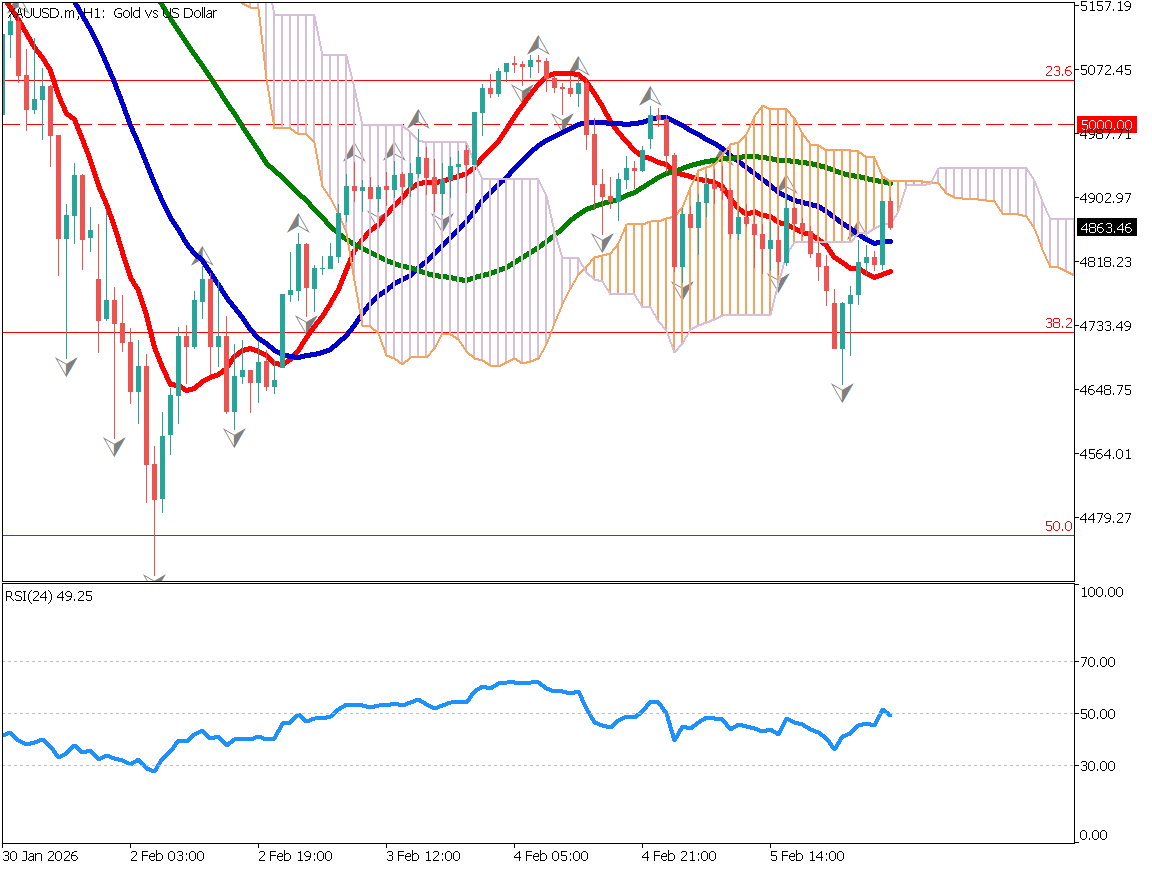Click the fractal arrow below the lowest candle wick
Image resolution: width=1152 pixels, height=870 pixels.
pyautogui.click(x=155, y=577)
